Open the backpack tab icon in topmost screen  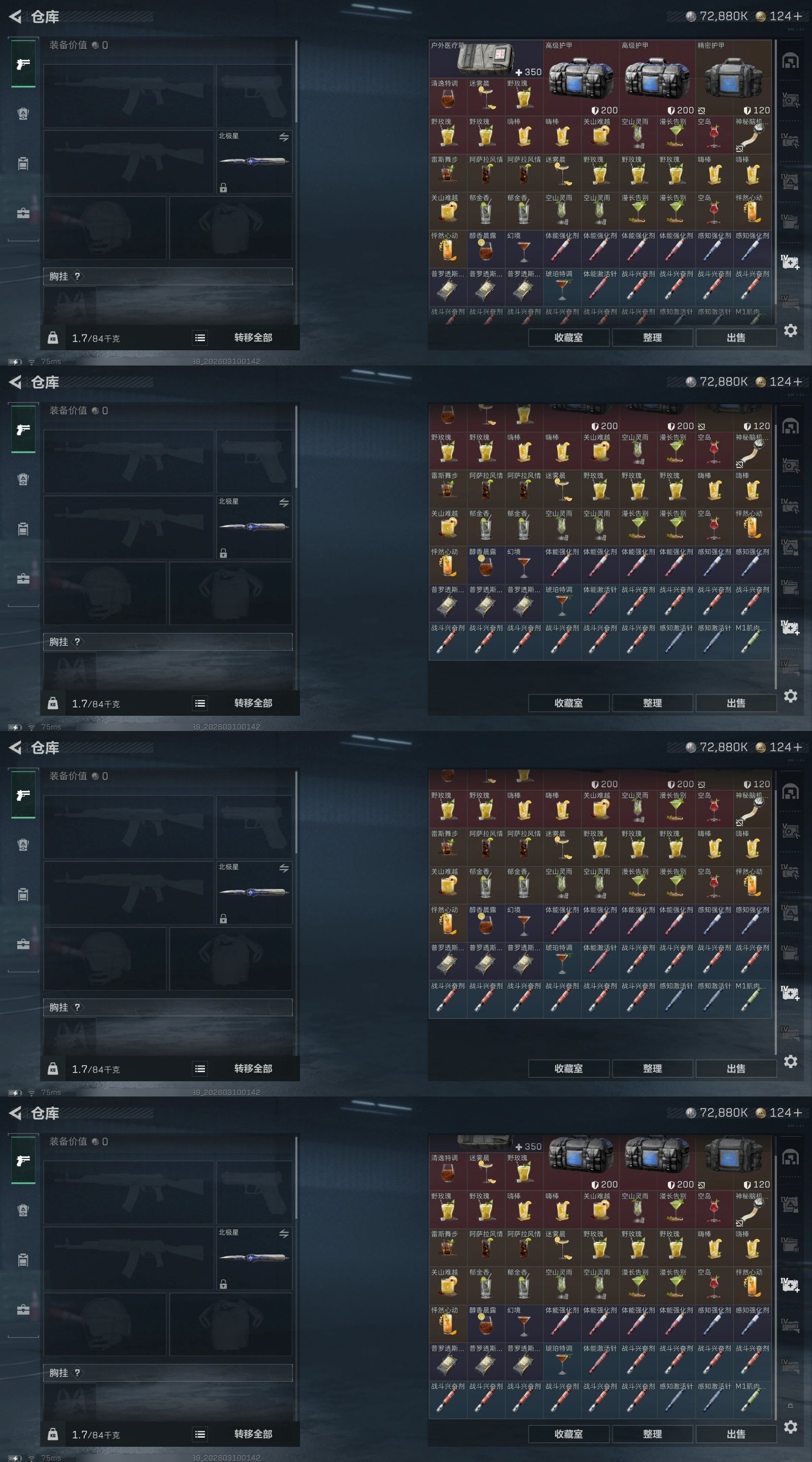(x=23, y=114)
